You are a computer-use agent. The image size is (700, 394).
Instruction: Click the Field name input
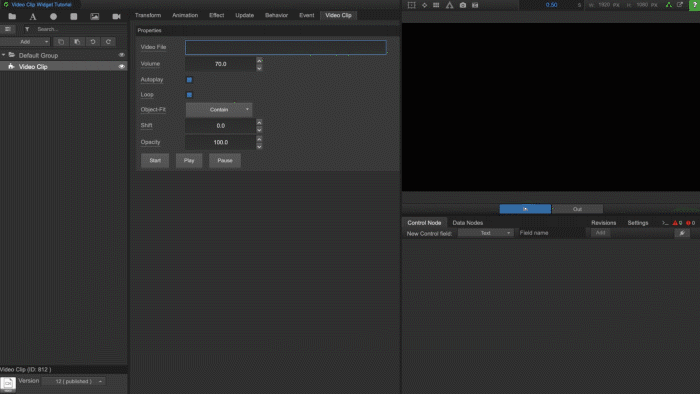[551, 233]
